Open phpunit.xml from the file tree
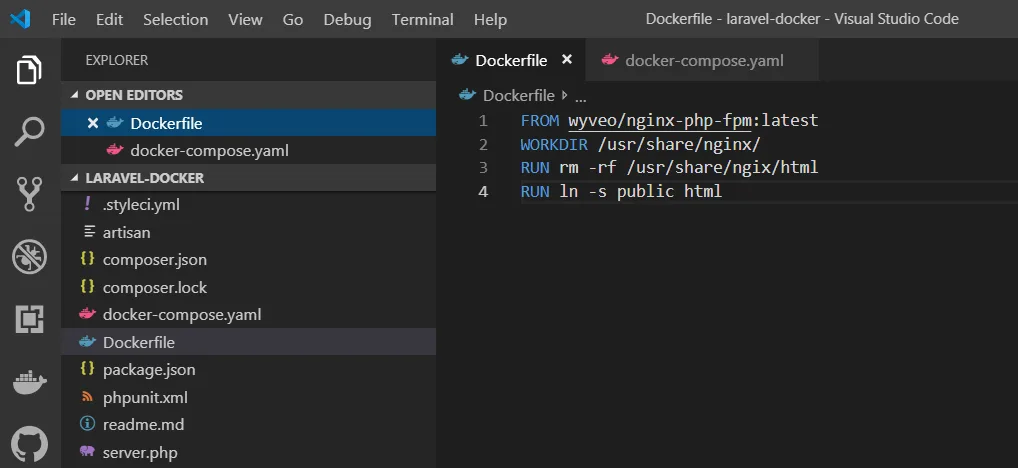1018x468 pixels. click(249, 397)
